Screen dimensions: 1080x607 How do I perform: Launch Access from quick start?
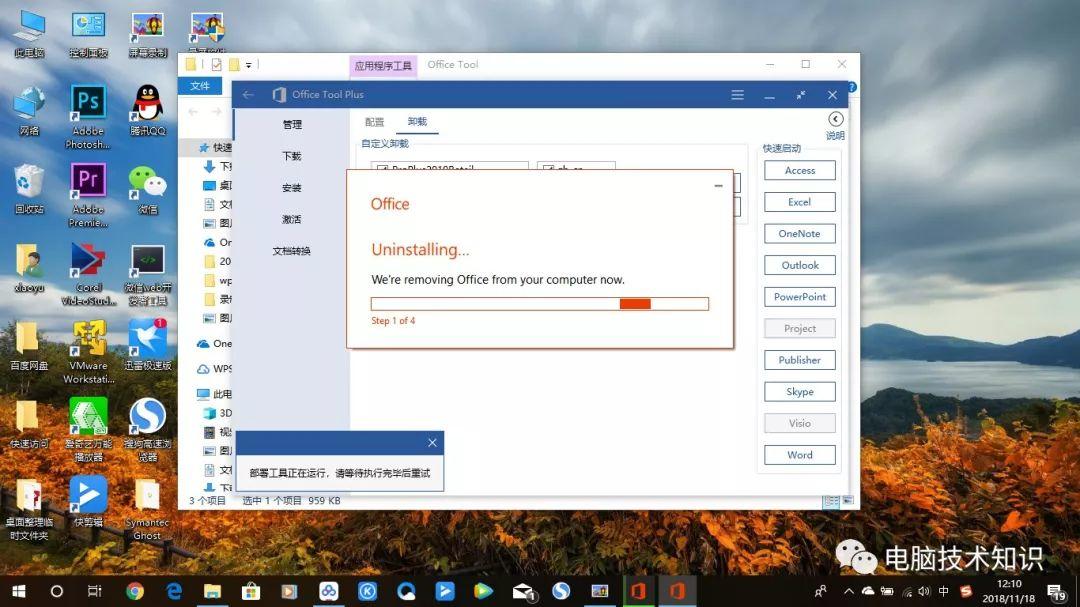click(x=800, y=170)
